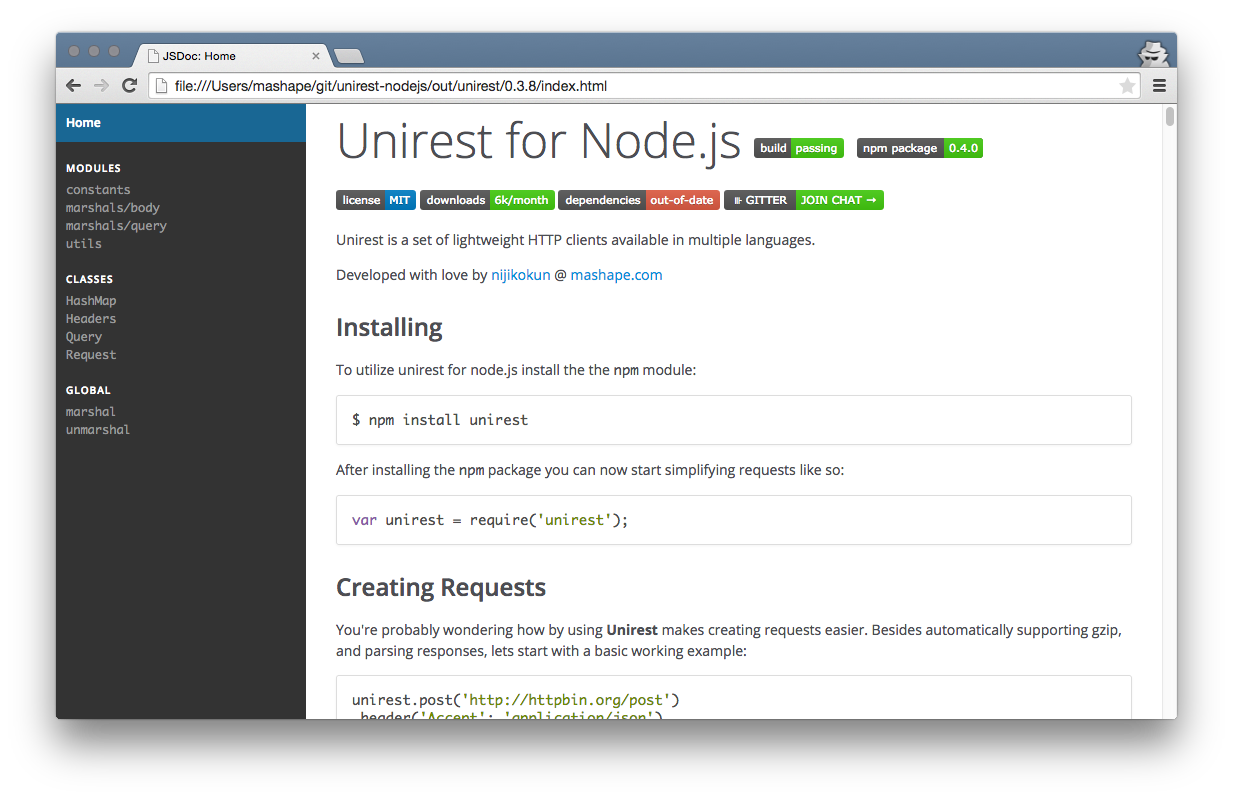Reload the page with the refresh icon

[129, 86]
